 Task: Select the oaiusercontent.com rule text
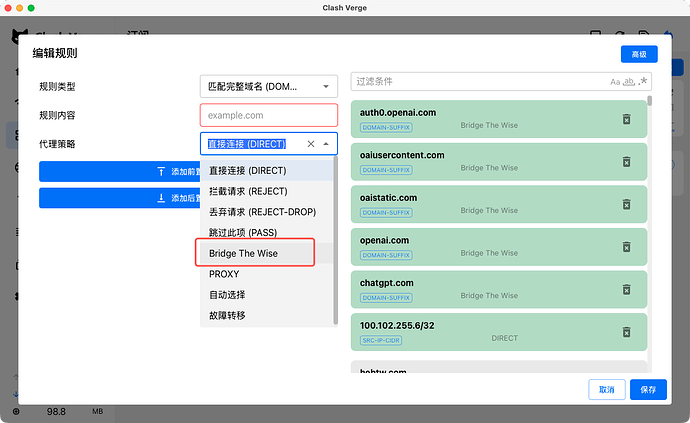click(402, 155)
